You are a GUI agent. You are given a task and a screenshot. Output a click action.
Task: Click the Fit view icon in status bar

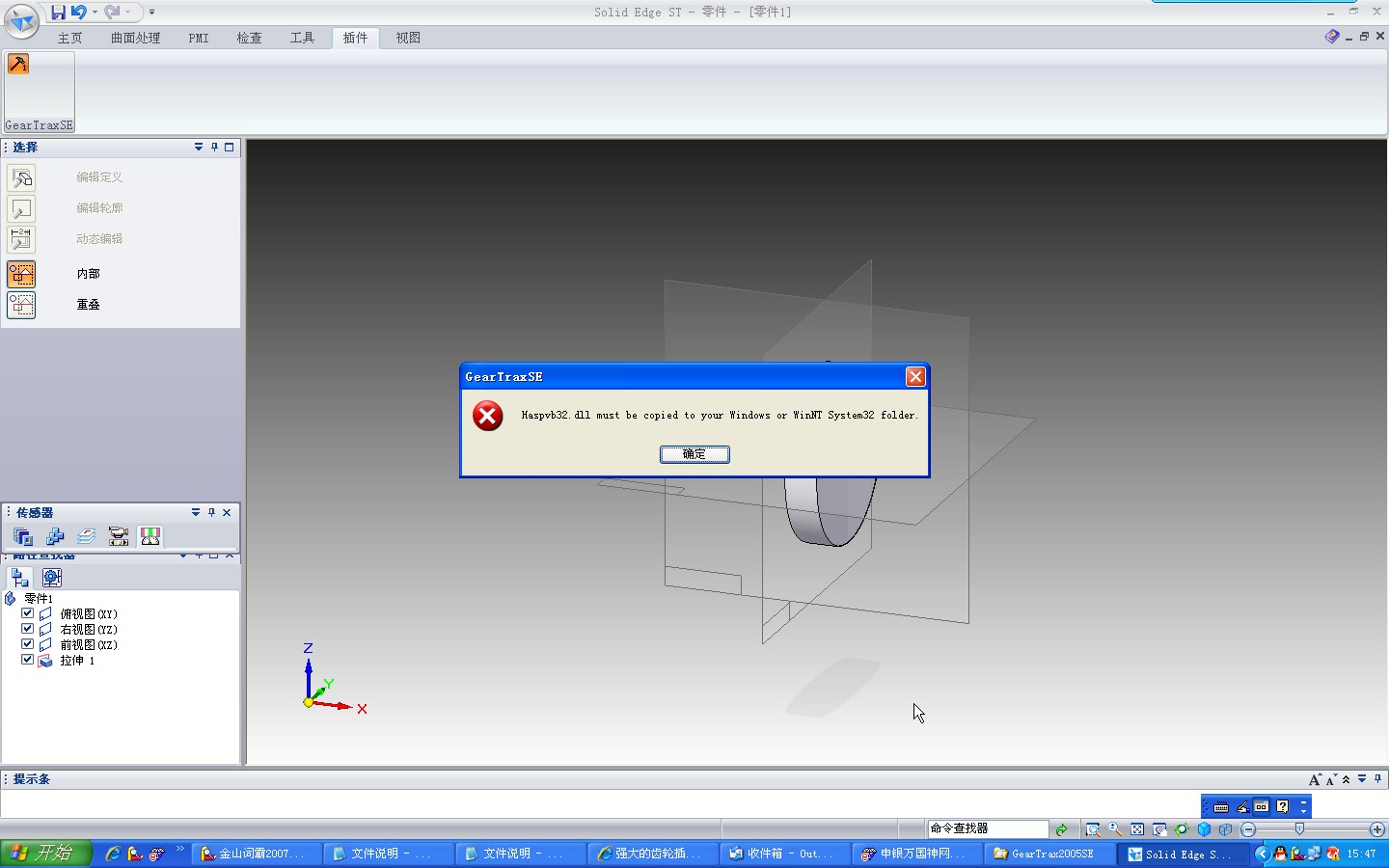(1137, 829)
